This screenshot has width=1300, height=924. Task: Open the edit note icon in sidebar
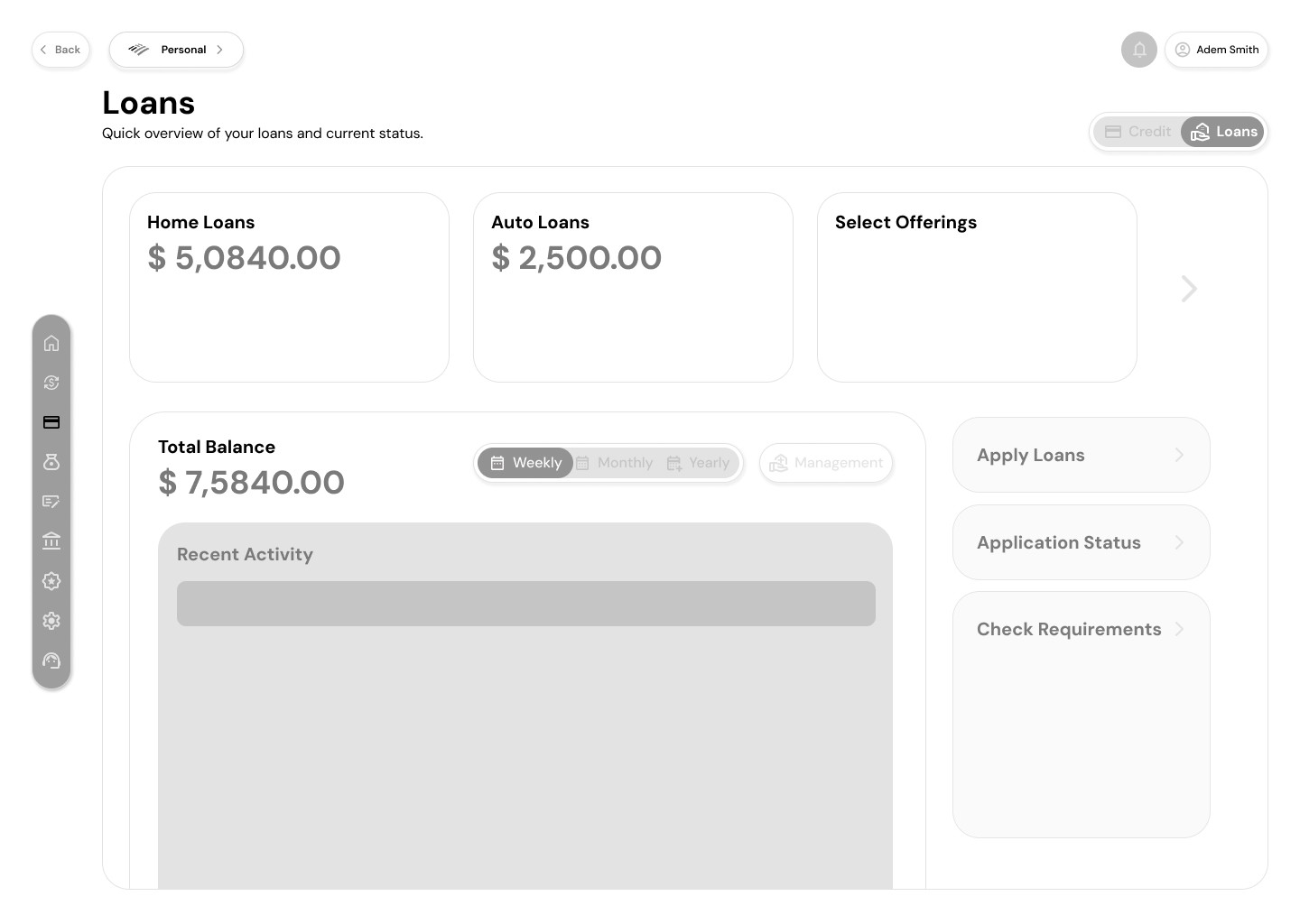51,502
